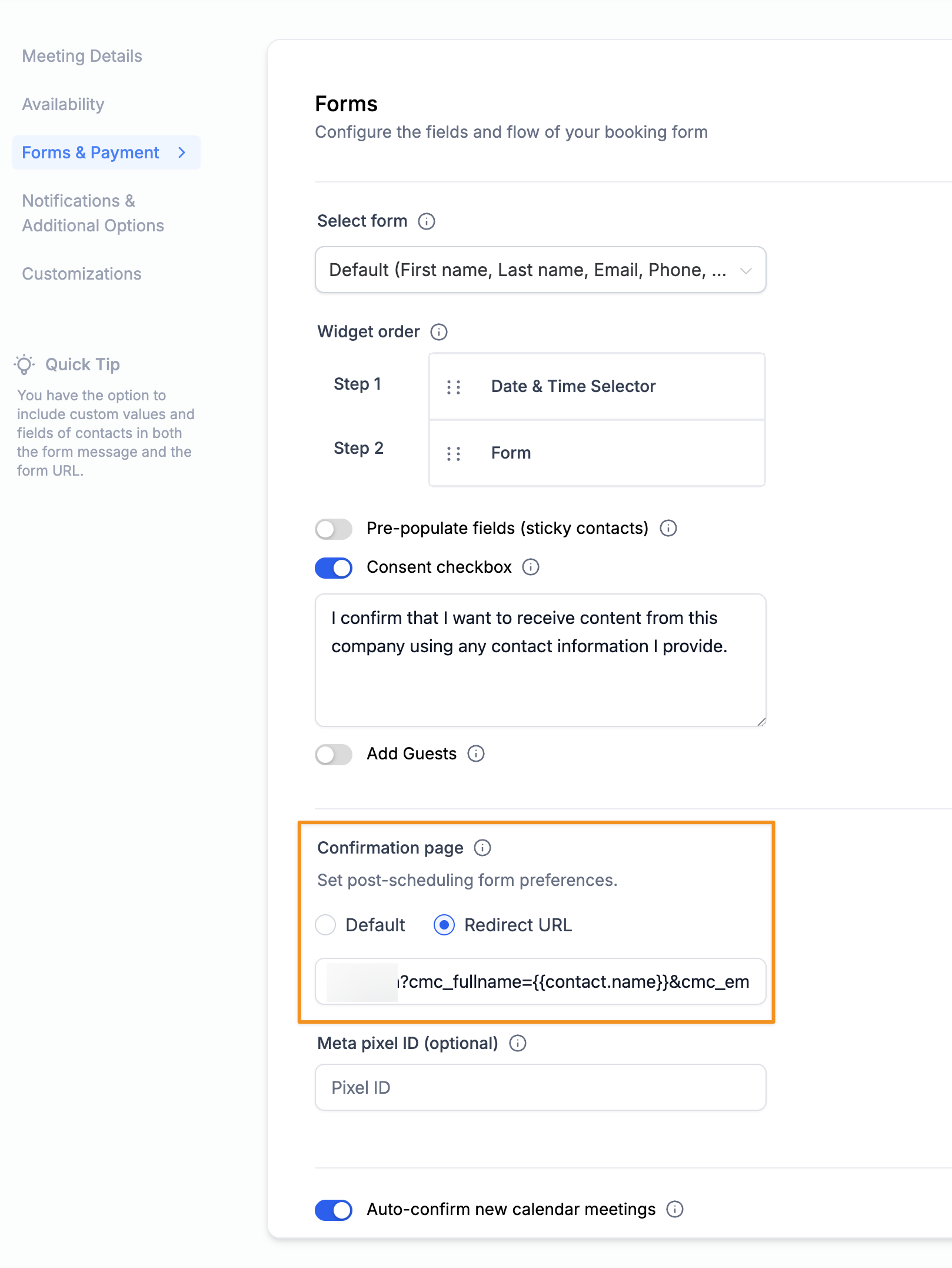Disable the Consent checkbox toggle

334,567
